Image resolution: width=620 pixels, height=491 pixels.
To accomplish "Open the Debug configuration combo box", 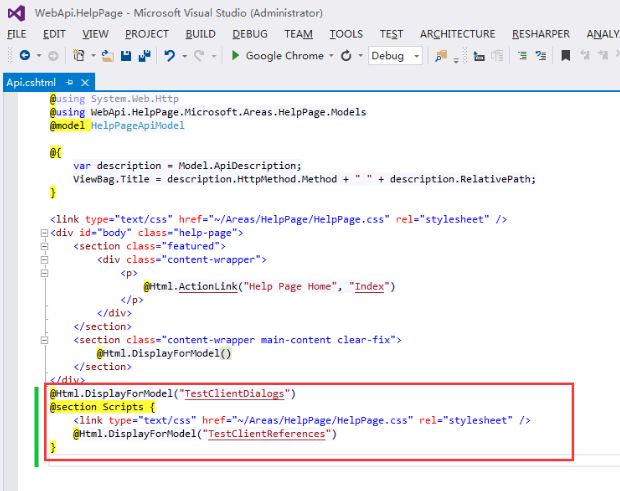I will [395, 56].
